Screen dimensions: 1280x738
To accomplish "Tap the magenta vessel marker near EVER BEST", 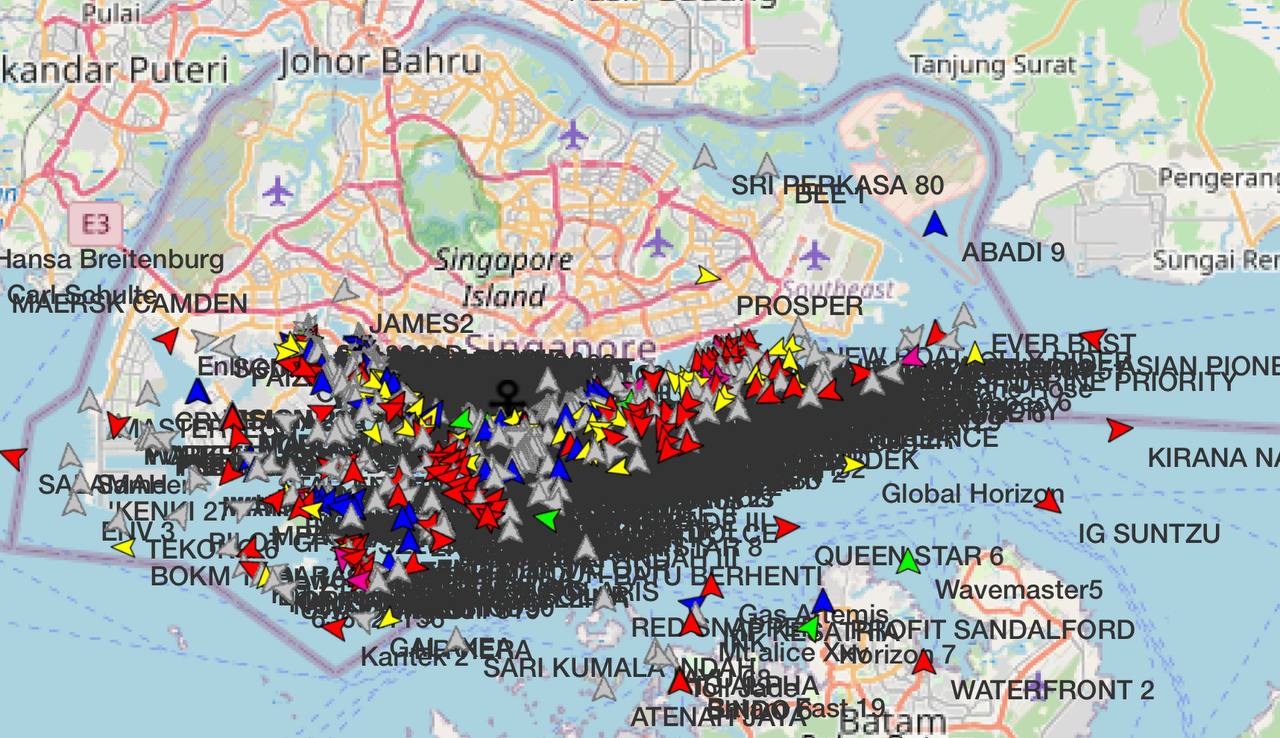I will (x=912, y=355).
